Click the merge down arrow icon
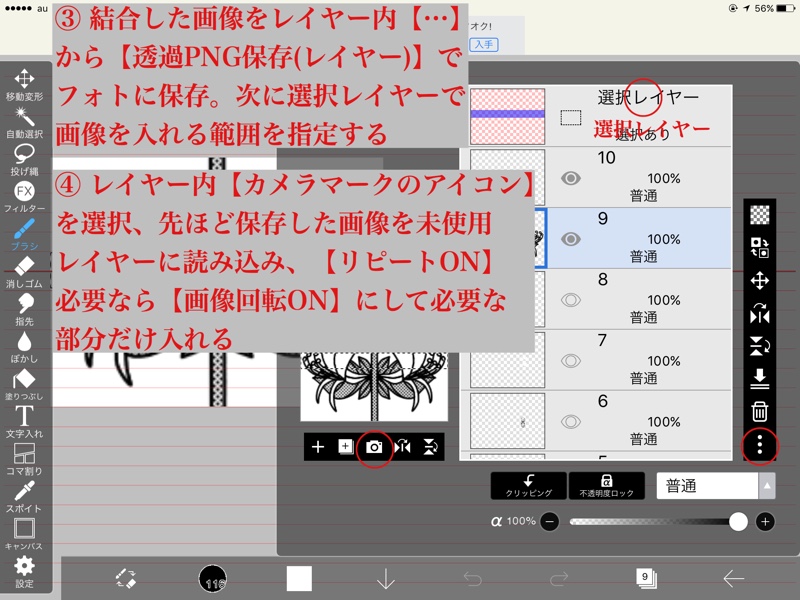Viewport: 800px width, 600px height. (760, 379)
